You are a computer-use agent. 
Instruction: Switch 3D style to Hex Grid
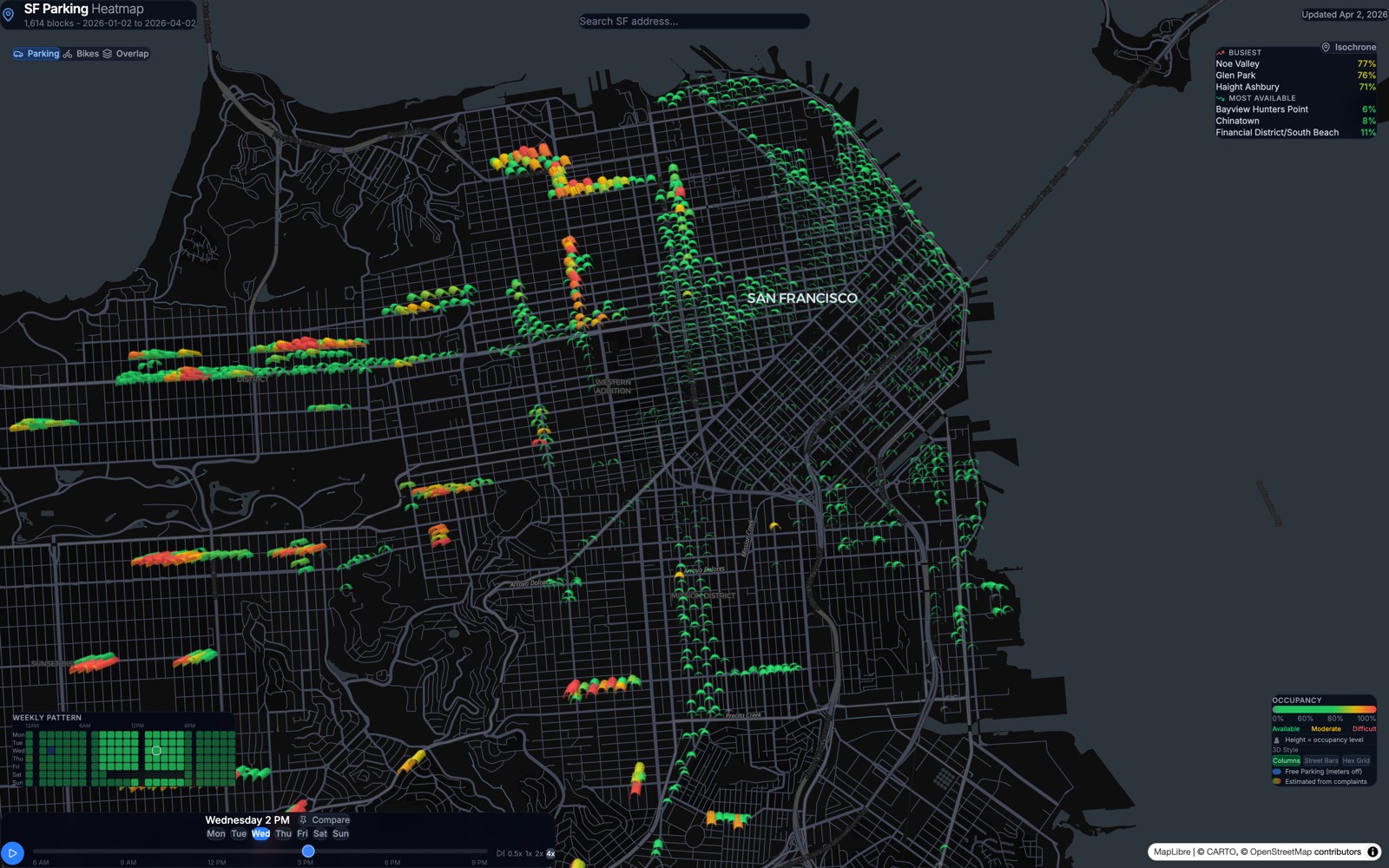[1356, 760]
